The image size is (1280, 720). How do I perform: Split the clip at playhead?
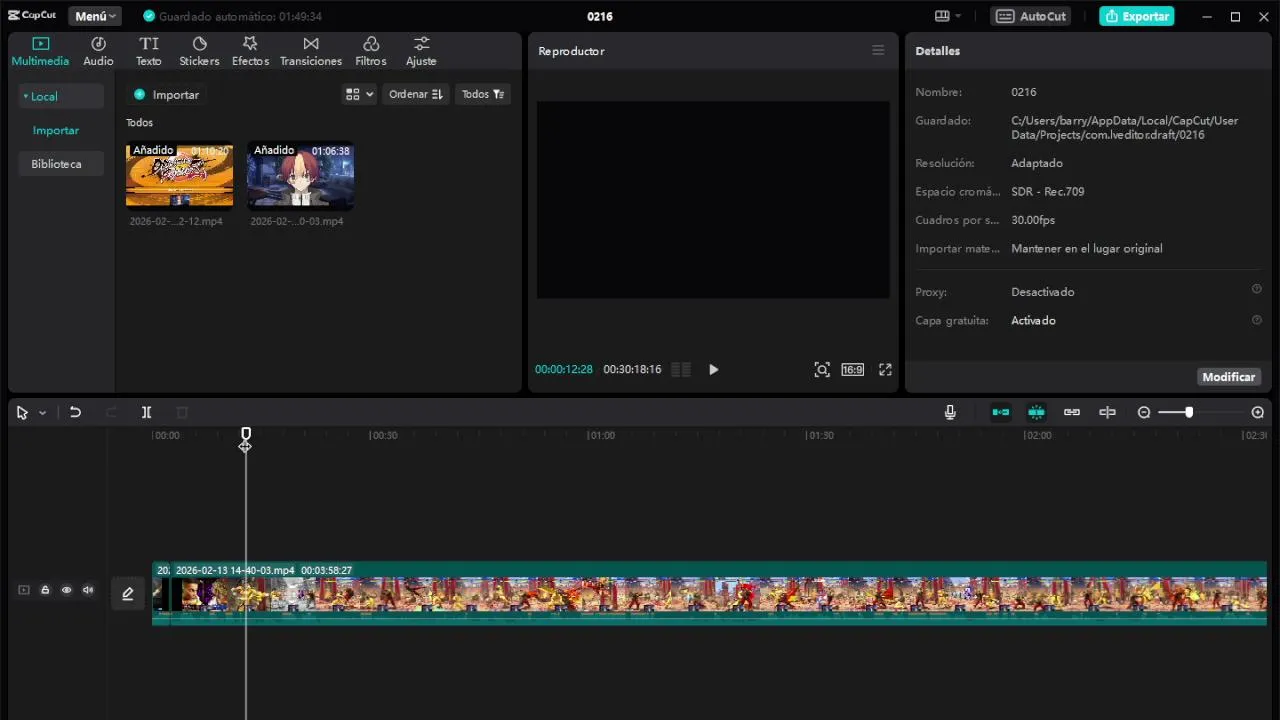coord(146,412)
